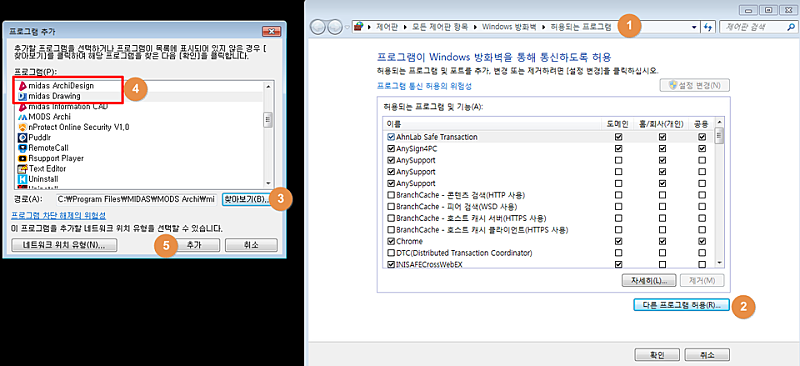
Task: Click the allowed programs list scrollbar thumb
Action: (x=719, y=135)
